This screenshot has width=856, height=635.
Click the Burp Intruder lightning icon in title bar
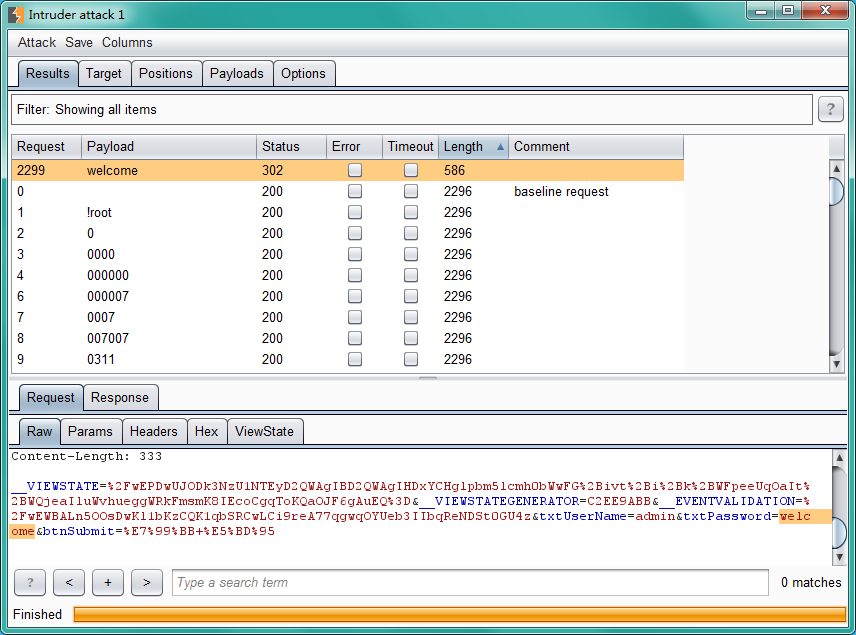click(16, 15)
